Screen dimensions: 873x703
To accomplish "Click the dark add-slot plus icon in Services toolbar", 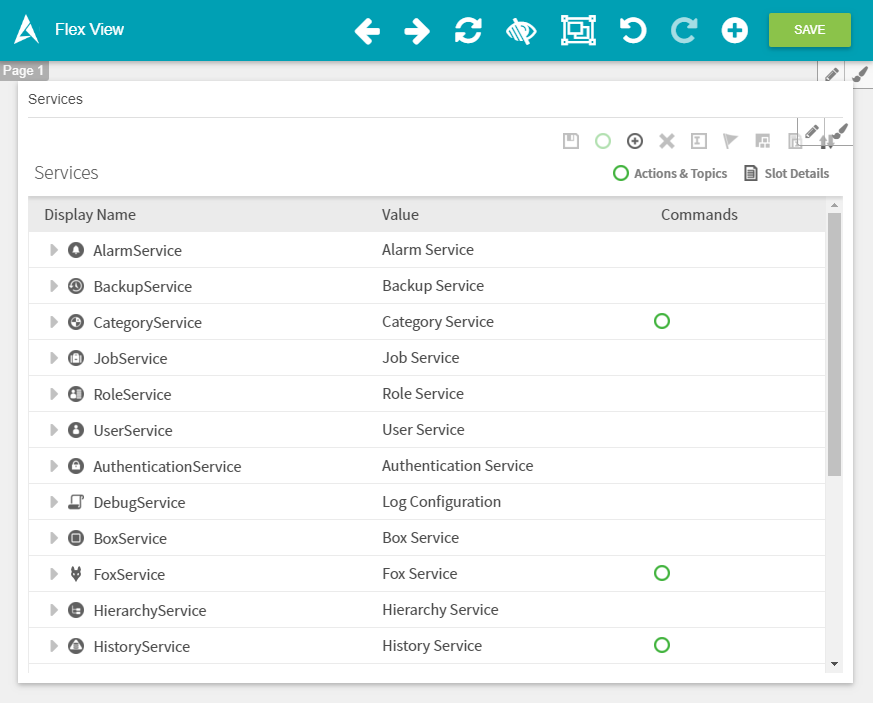I will tap(635, 141).
